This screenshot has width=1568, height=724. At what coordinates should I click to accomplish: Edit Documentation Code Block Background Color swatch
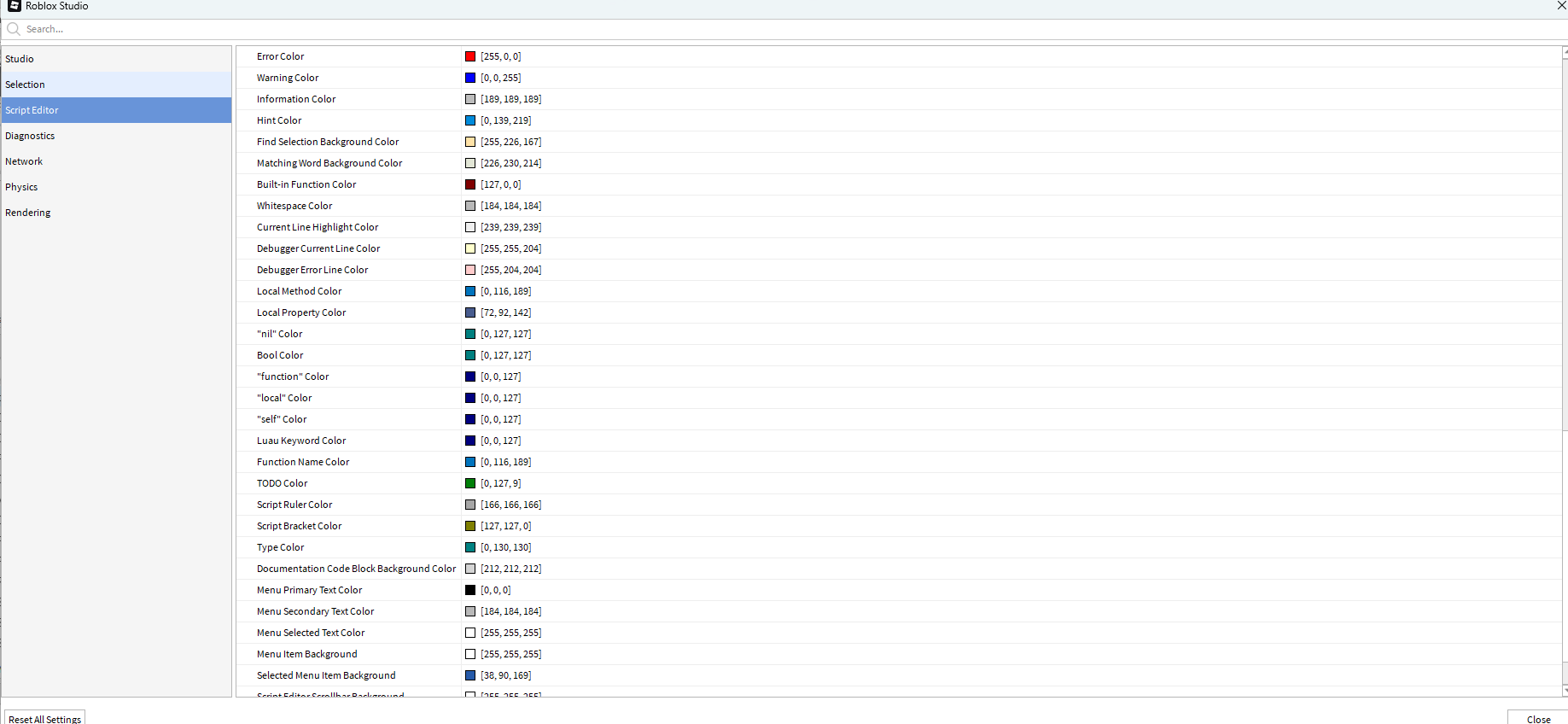[470, 569]
